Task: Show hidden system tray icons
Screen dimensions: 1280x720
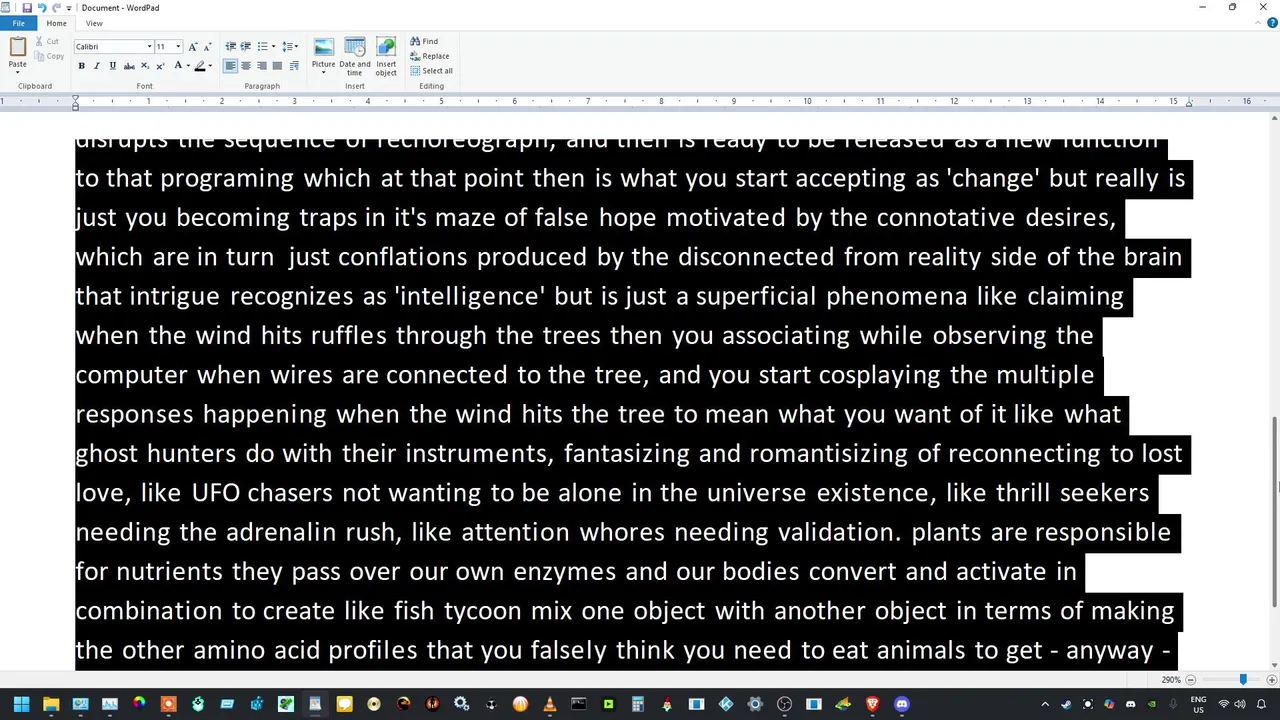Action: (1046, 704)
